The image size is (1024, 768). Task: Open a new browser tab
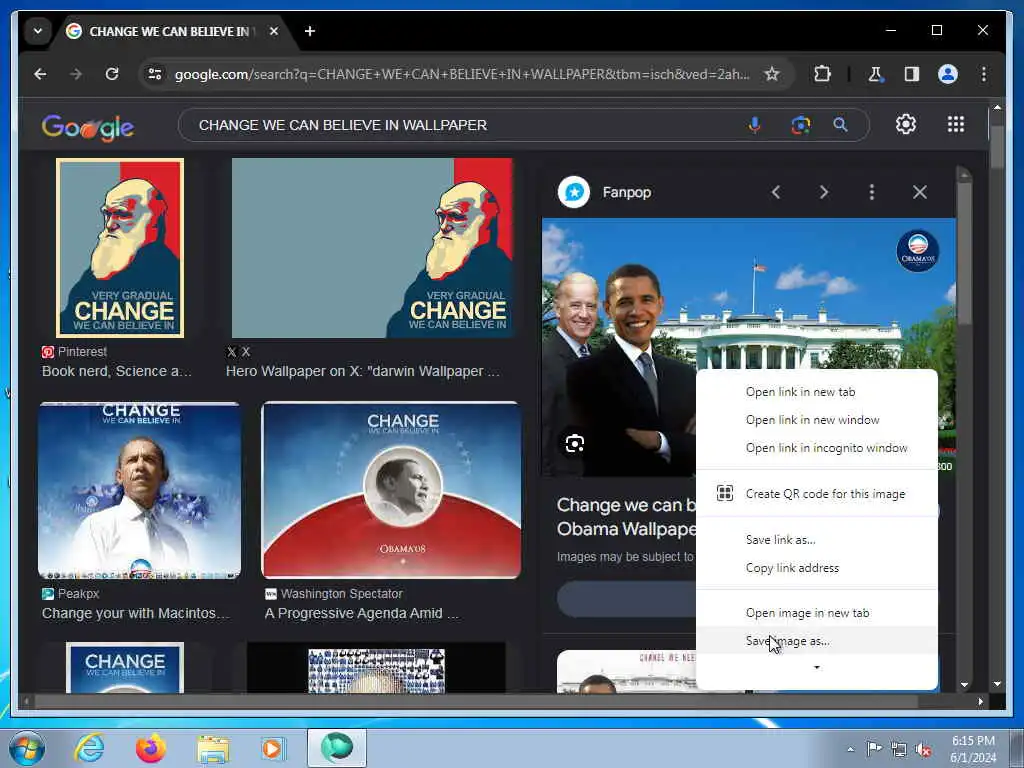pos(310,31)
